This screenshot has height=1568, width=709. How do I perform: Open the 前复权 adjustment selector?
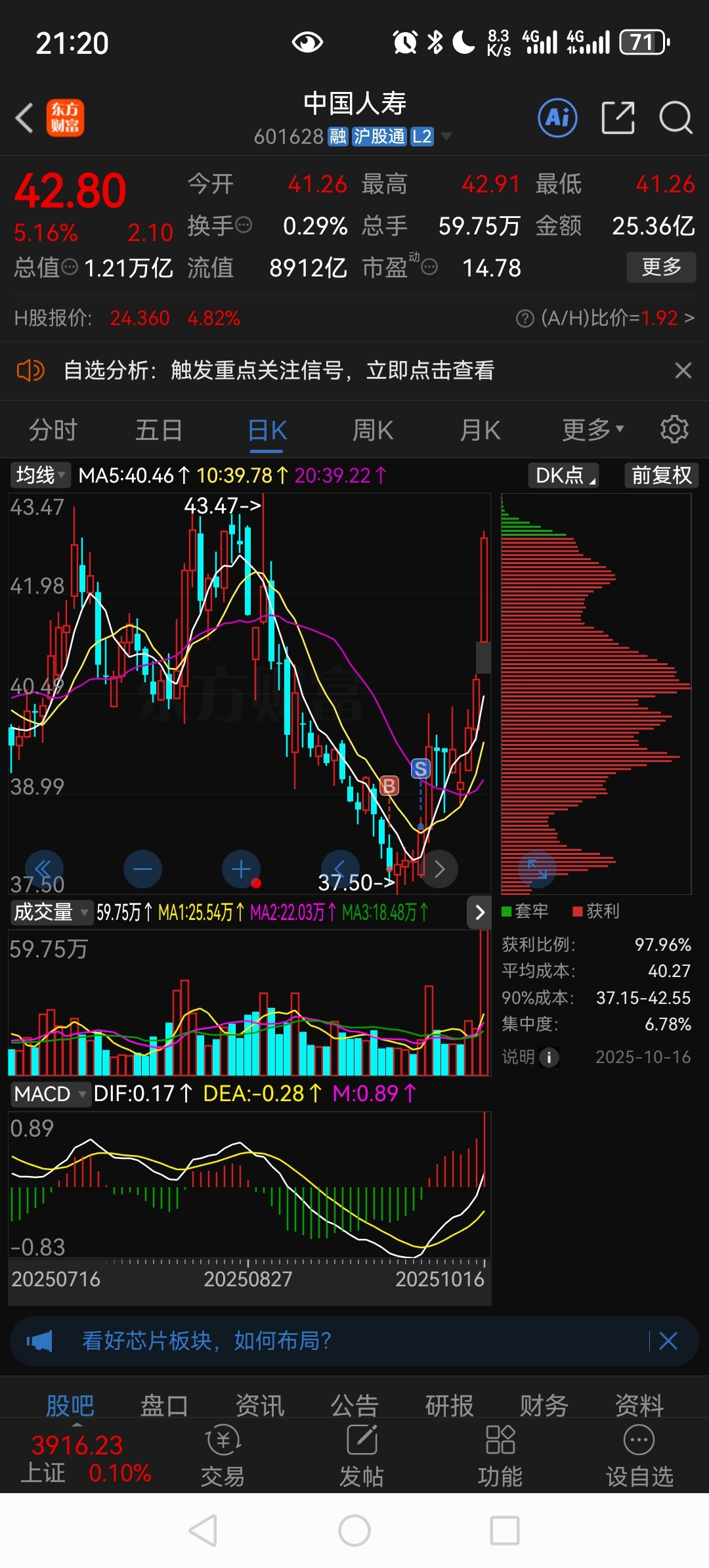661,475
